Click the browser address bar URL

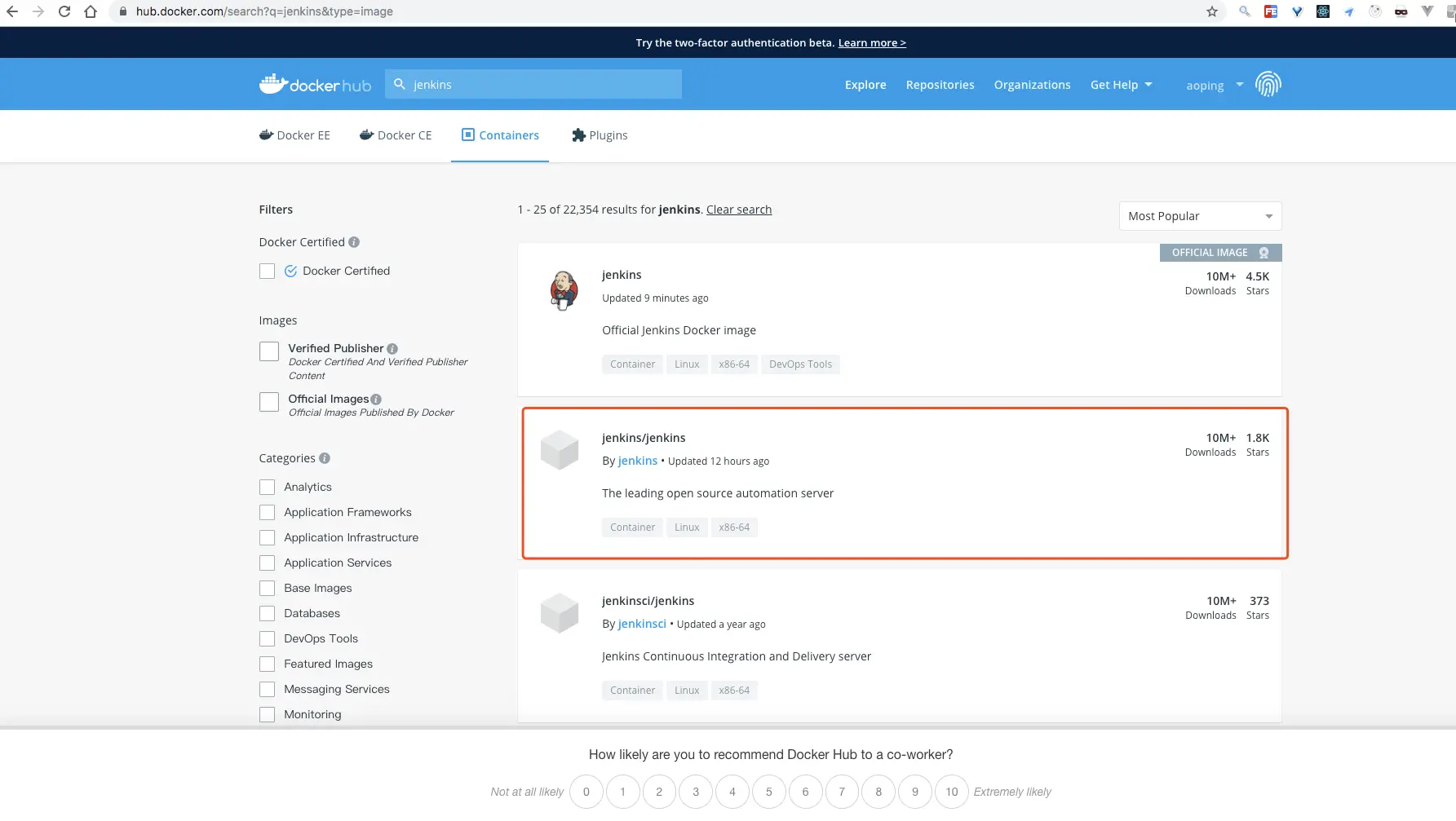[264, 11]
